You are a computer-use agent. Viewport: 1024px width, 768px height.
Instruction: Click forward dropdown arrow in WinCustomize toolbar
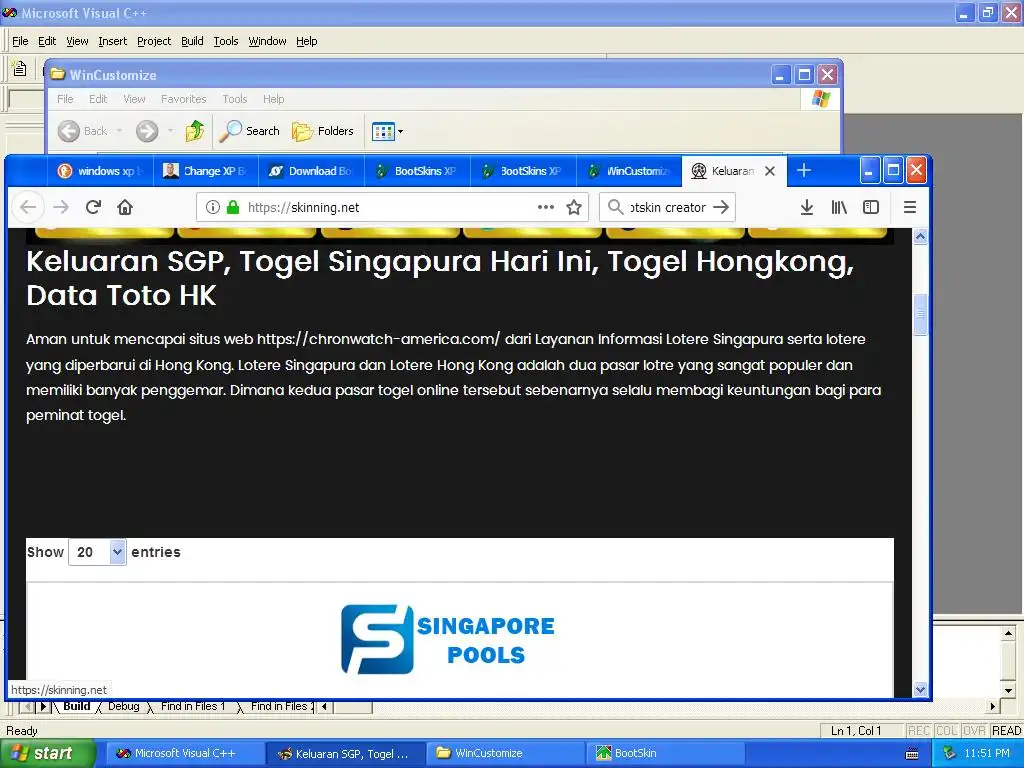coord(170,131)
